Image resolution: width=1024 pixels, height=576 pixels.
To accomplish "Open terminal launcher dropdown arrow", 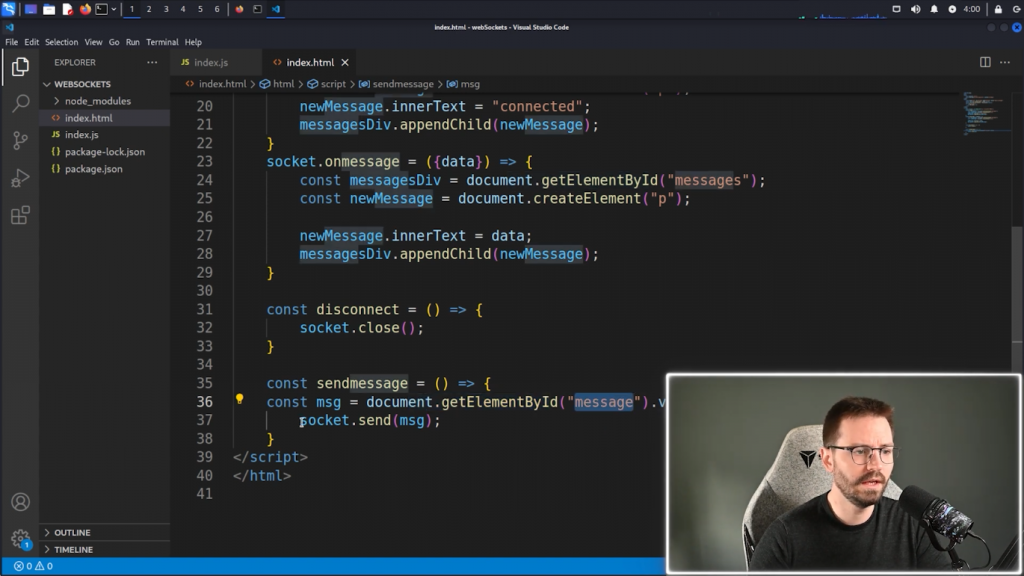I will (114, 9).
